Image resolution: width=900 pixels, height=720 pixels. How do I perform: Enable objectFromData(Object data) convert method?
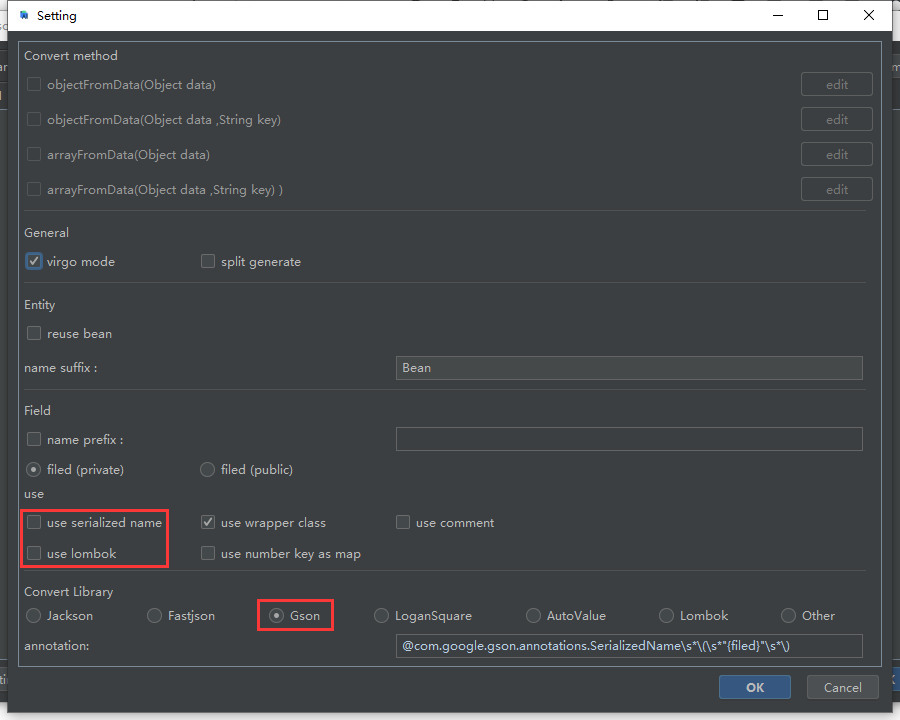[33, 85]
